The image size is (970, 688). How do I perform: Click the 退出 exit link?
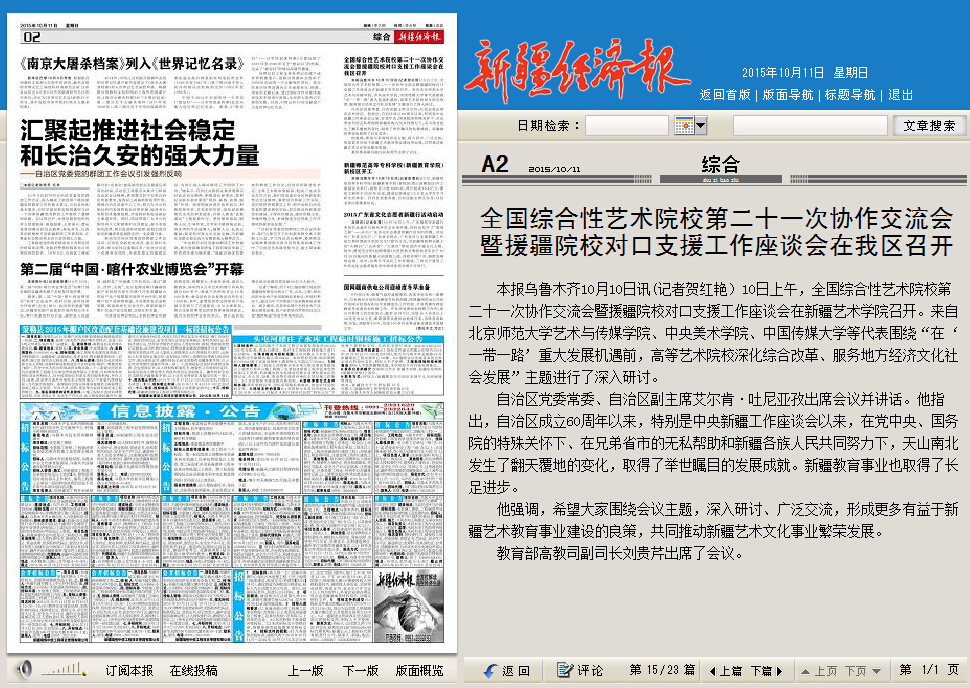pos(900,94)
